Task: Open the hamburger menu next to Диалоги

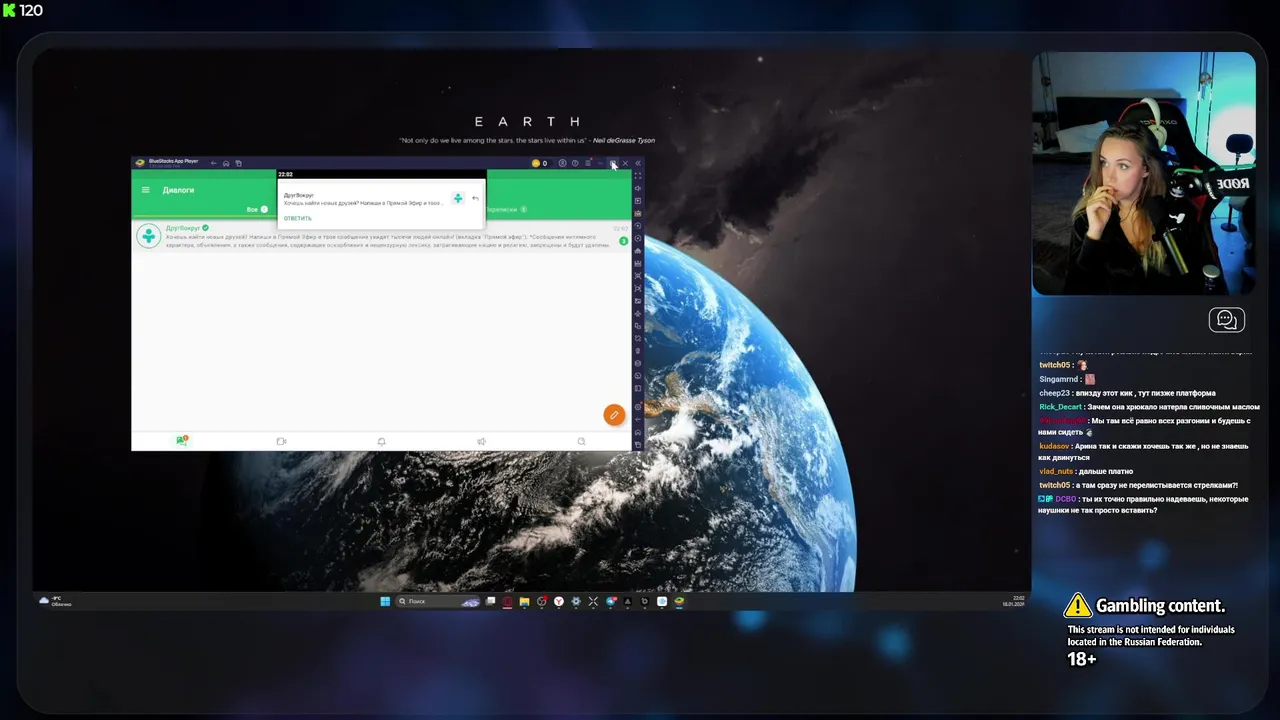Action: pos(145,190)
